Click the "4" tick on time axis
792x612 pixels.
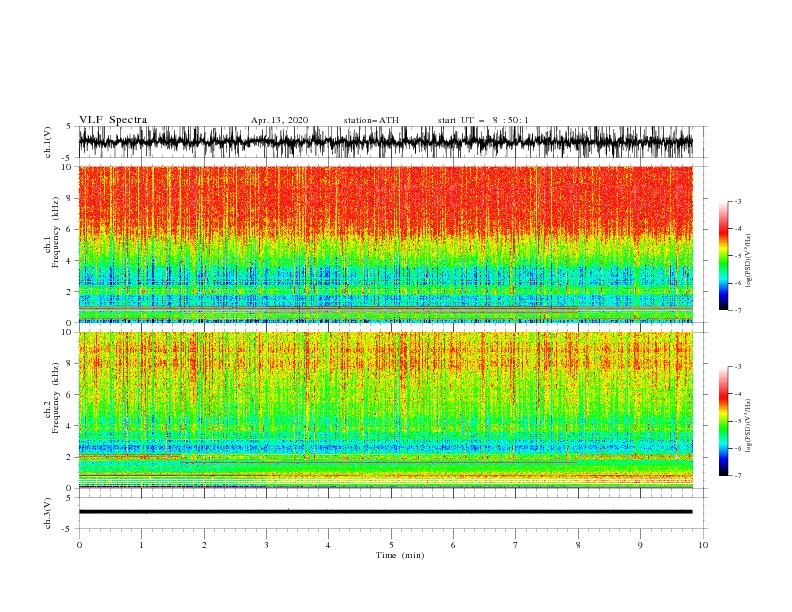point(328,545)
